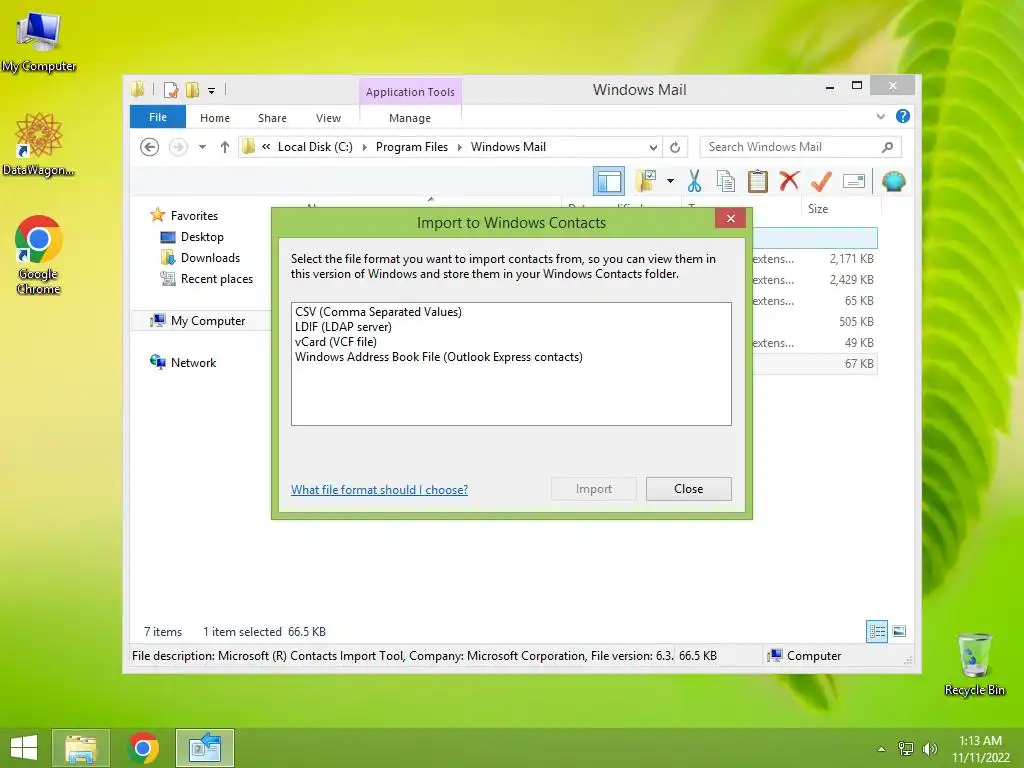Screen dimensions: 1024x768
Task: Expand the arrow after Program Files
Action: point(460,148)
